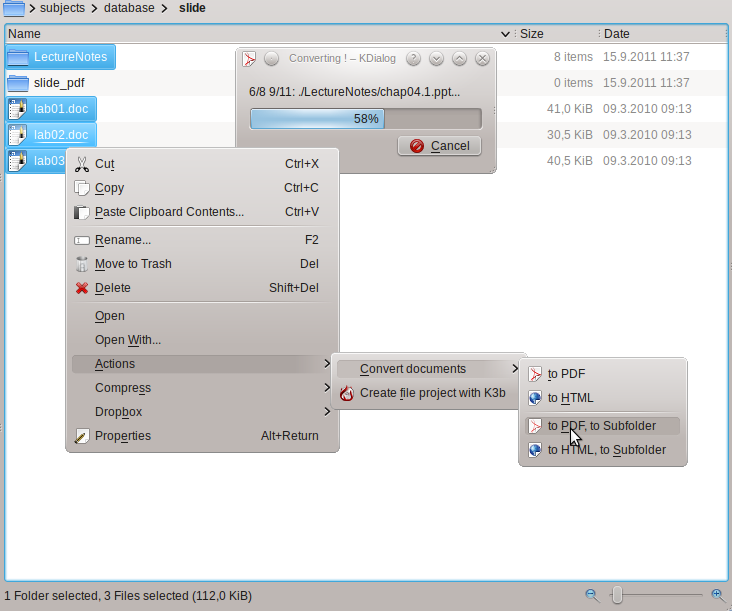Click the lab02.doc document icon
This screenshot has width=732, height=611.
tap(18, 135)
